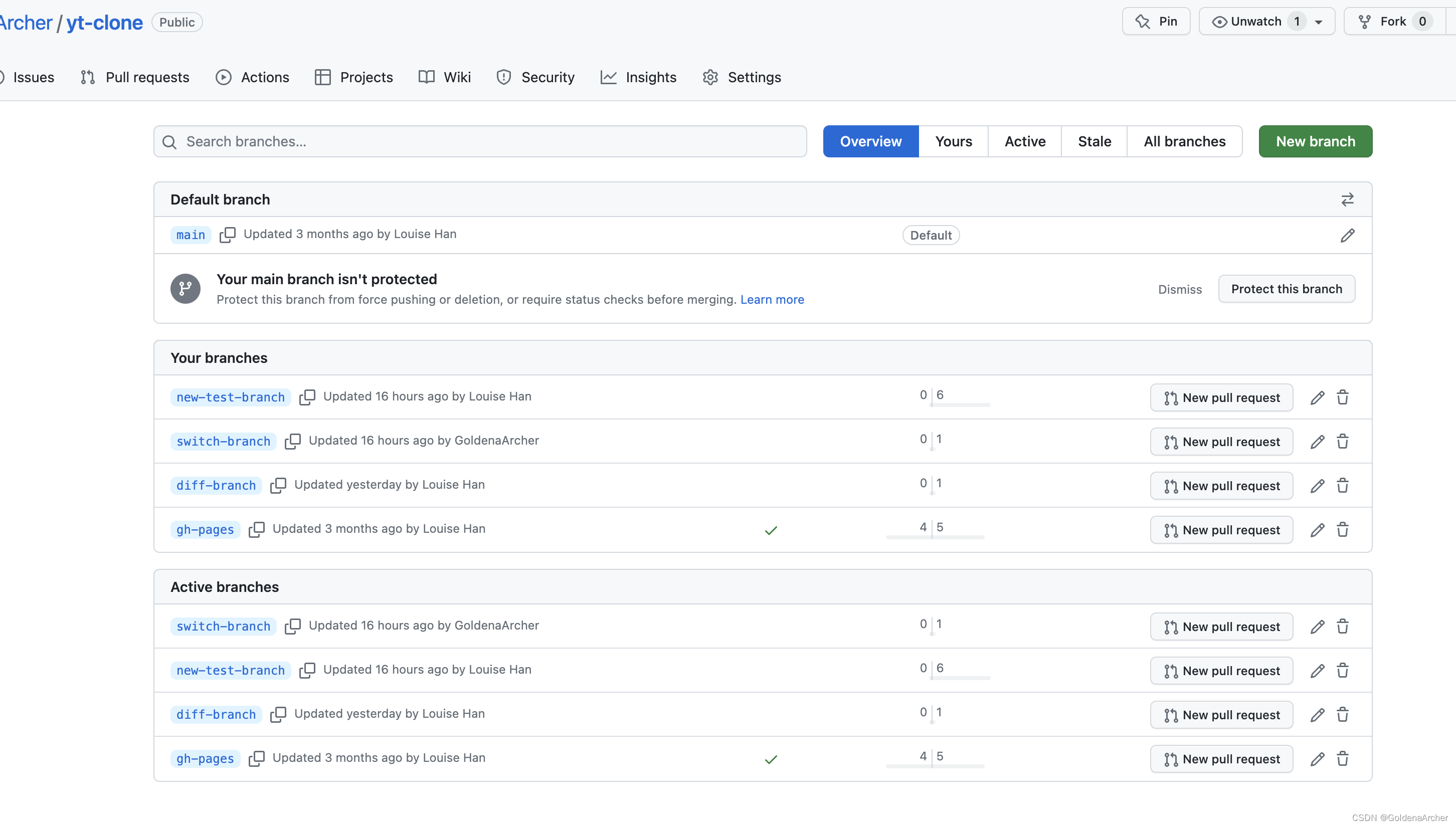Dismiss the branch protection notice

[1180, 289]
